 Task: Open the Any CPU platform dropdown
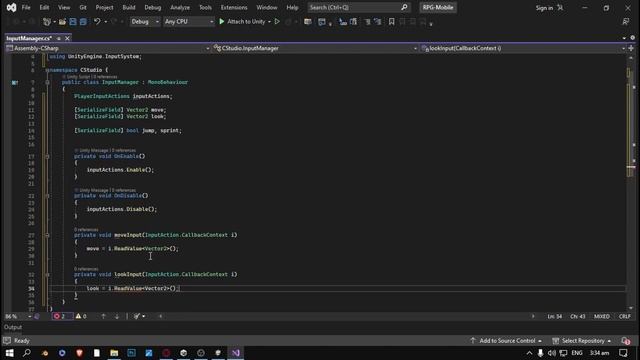click(x=189, y=22)
